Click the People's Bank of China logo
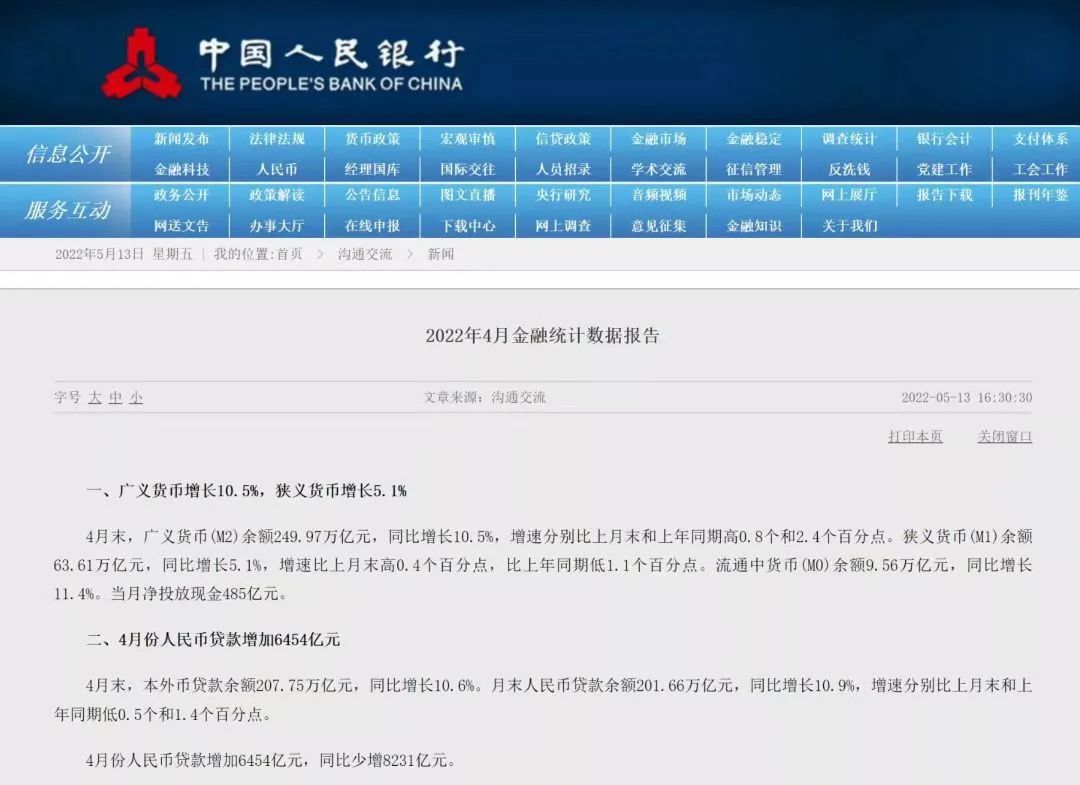The height and width of the screenshot is (785, 1080). [141, 63]
